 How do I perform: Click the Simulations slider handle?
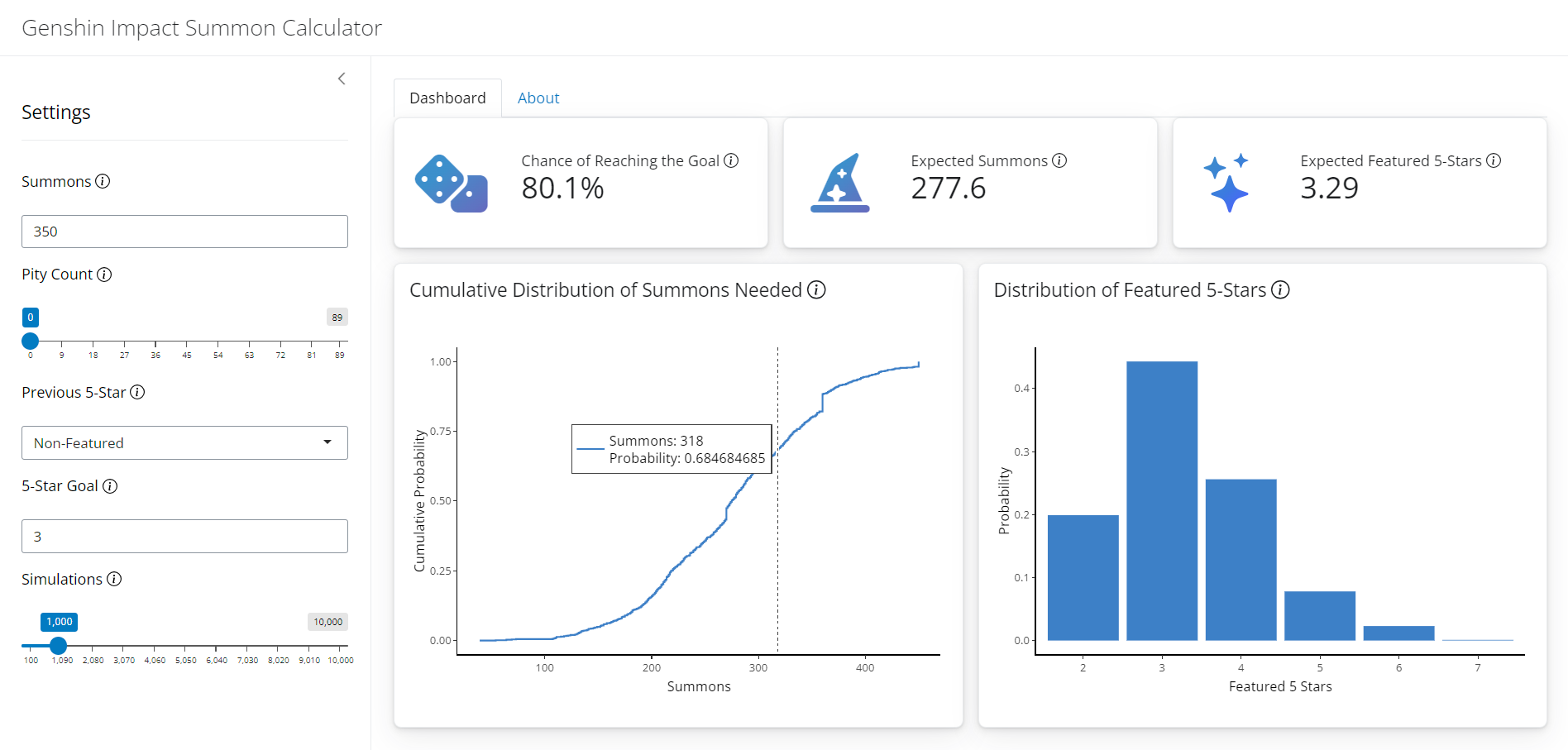(x=58, y=645)
